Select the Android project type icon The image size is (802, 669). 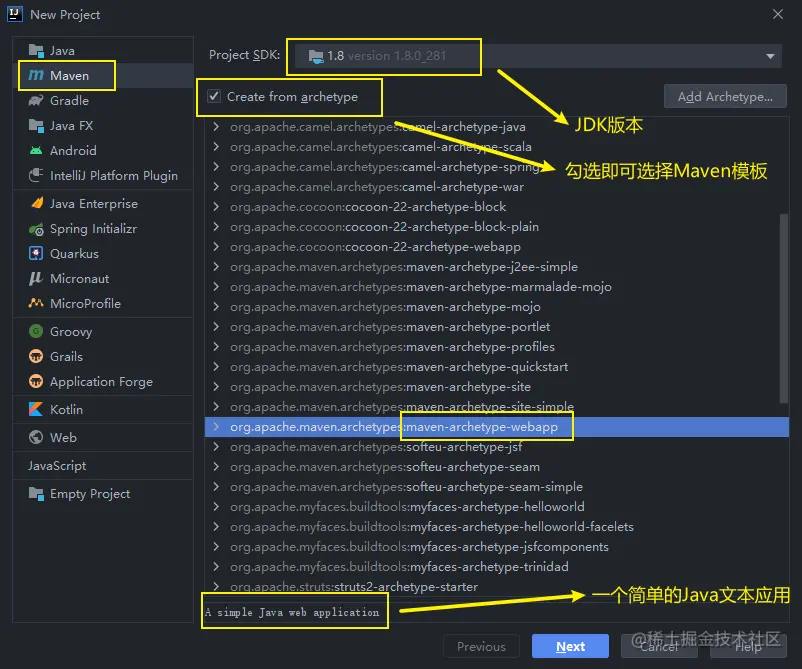point(38,150)
